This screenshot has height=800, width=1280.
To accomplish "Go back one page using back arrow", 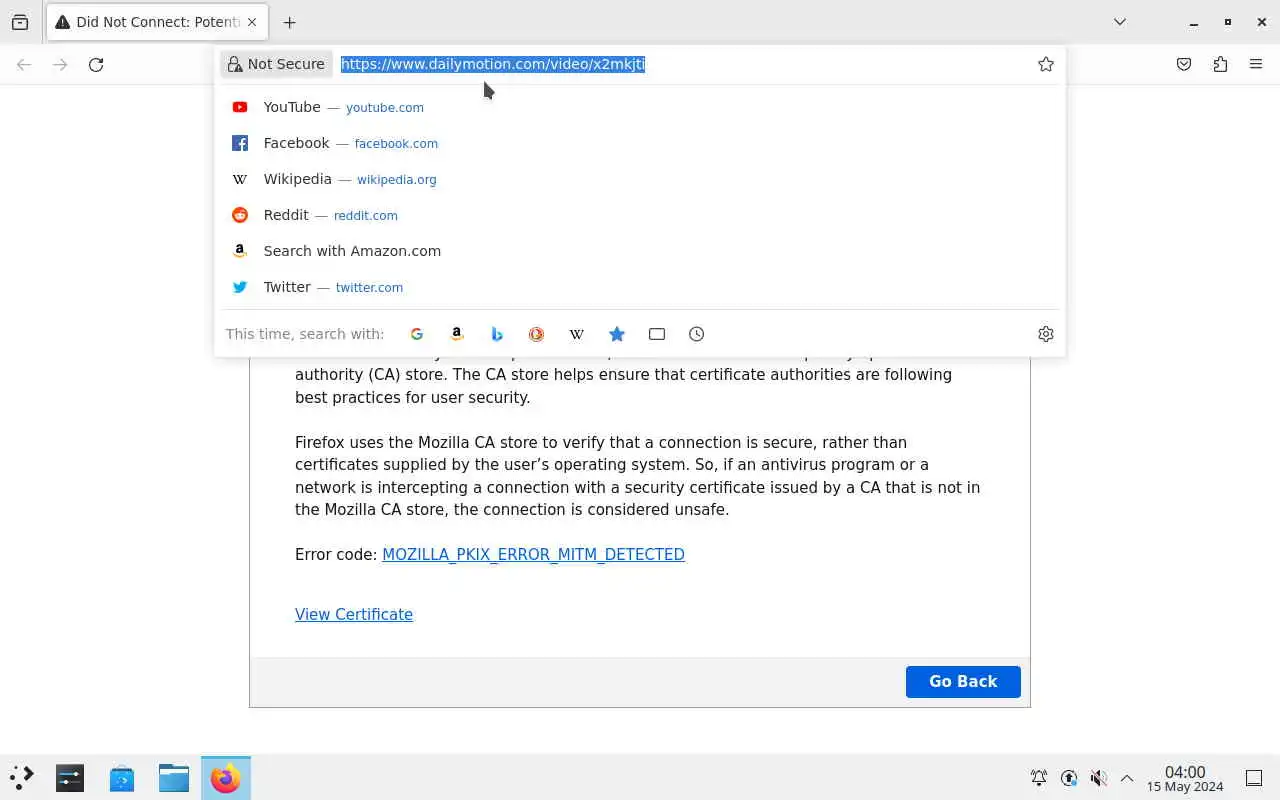I will point(24,64).
